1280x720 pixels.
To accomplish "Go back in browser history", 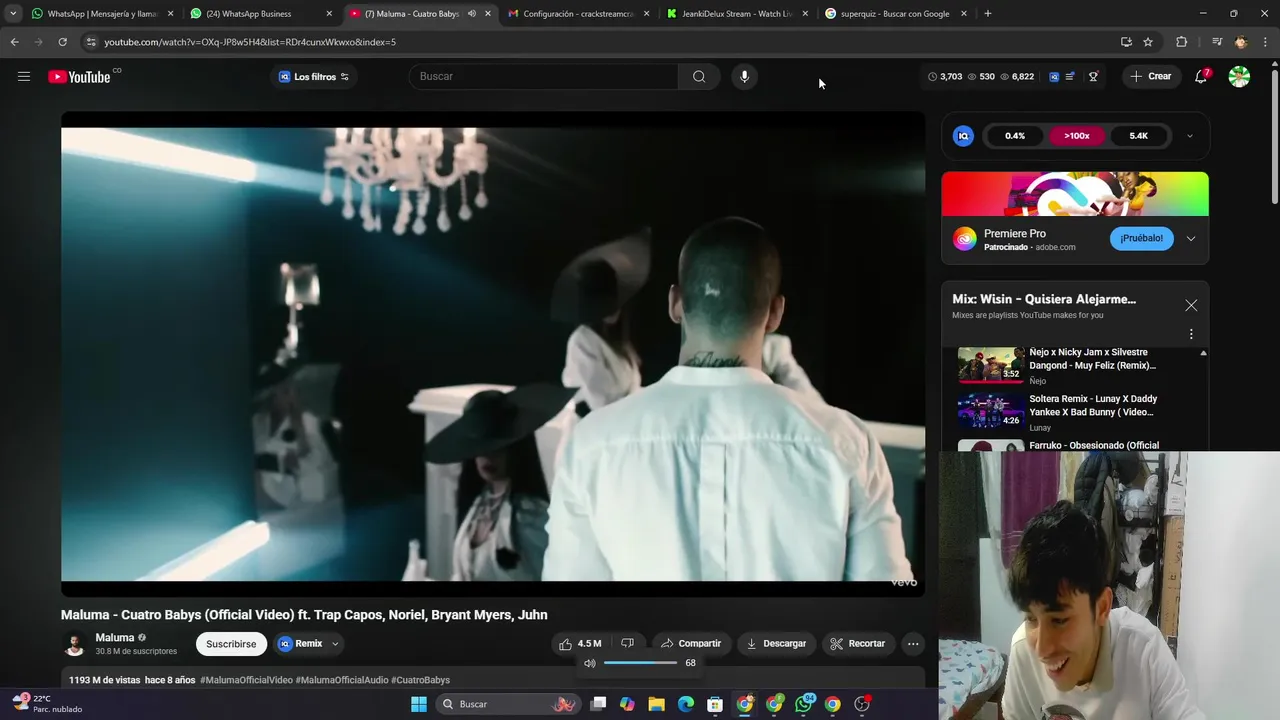I will point(14,42).
